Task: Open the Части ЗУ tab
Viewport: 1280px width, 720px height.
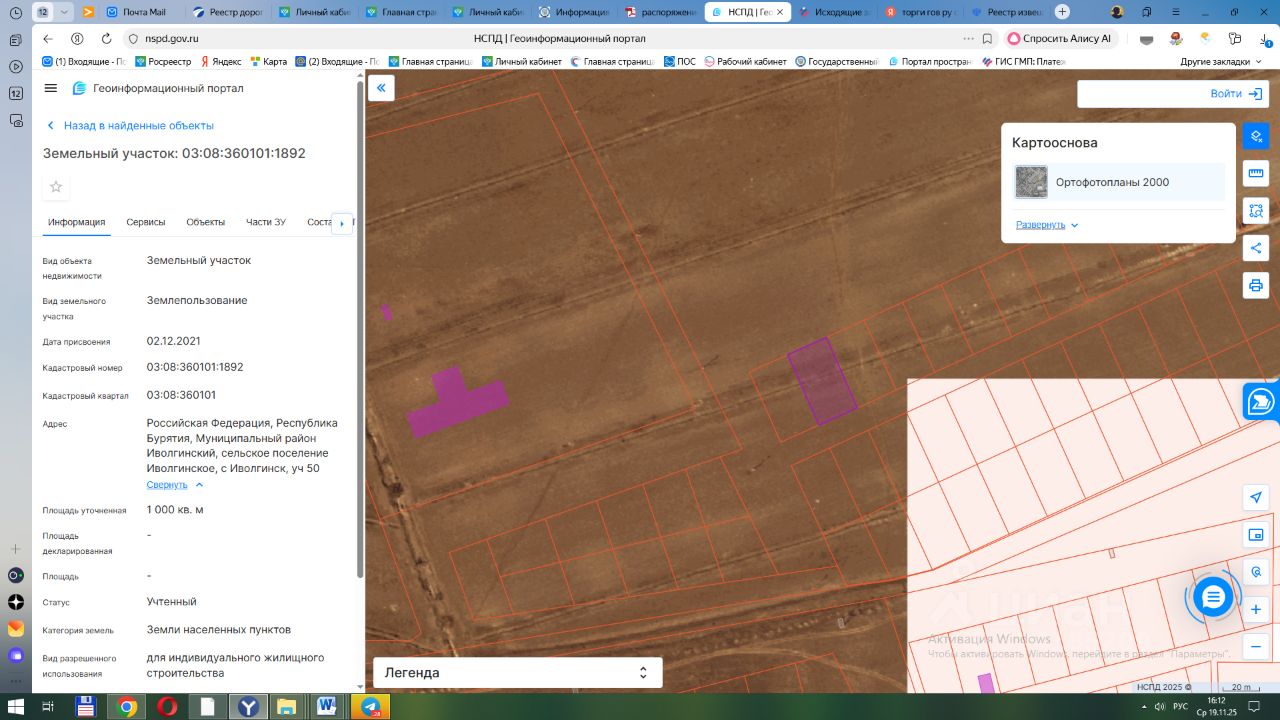Action: point(266,222)
